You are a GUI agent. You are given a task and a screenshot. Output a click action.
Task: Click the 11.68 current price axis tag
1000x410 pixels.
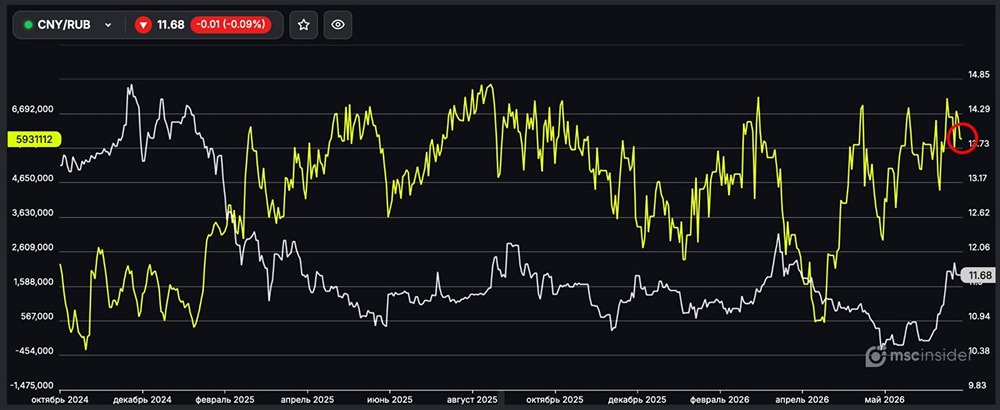point(978,275)
